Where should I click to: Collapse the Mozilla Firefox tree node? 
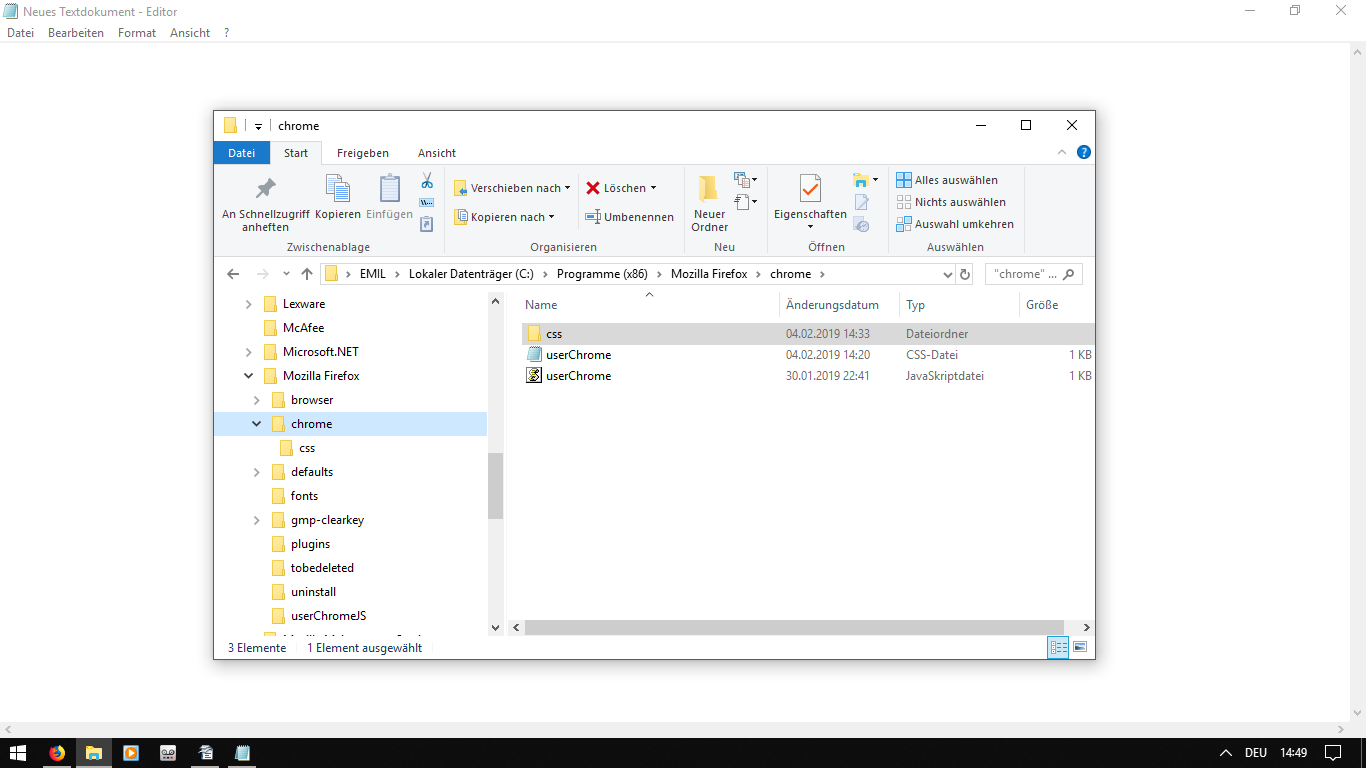(249, 376)
